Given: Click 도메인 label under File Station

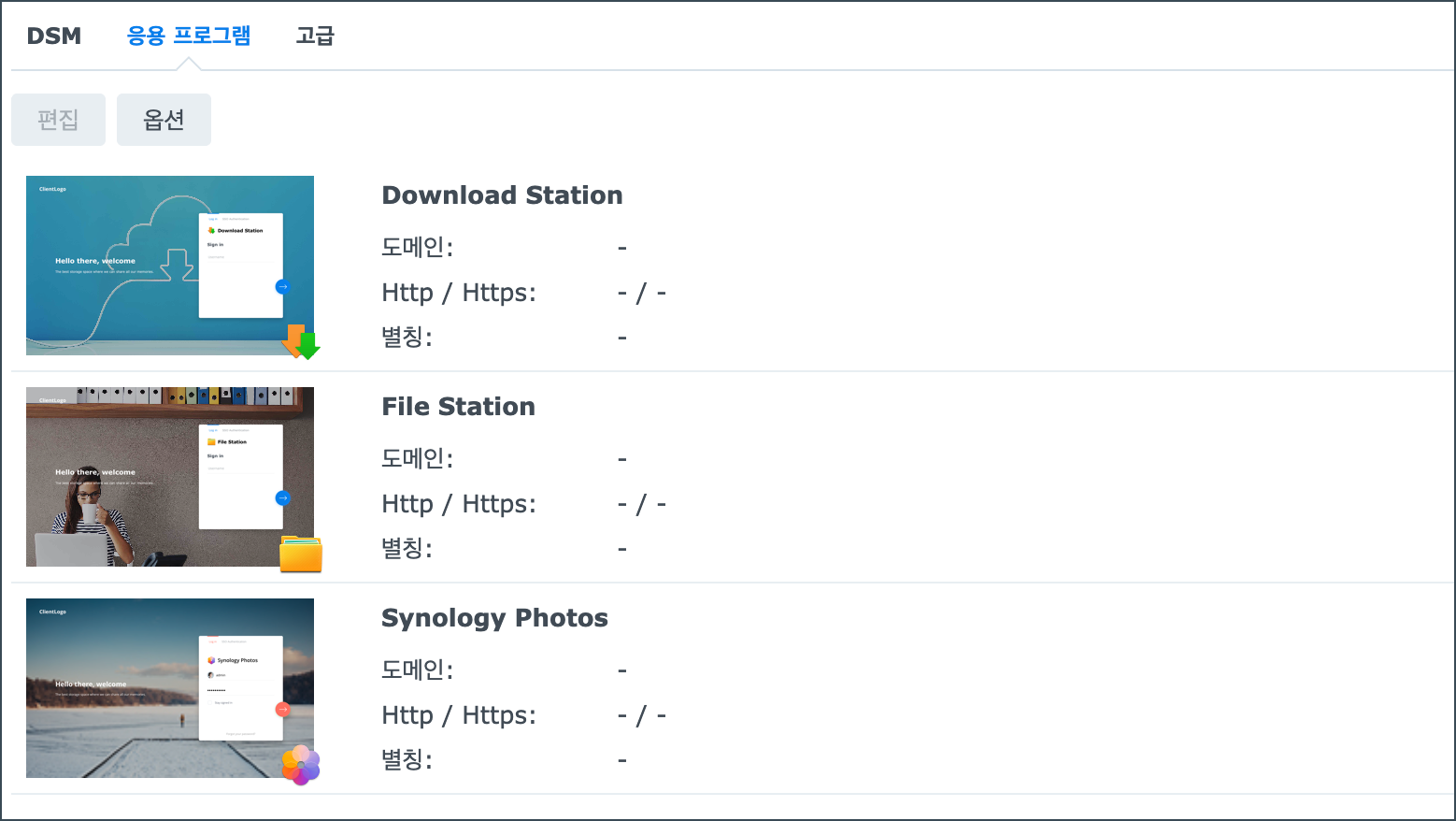Looking at the screenshot, I should (x=417, y=459).
